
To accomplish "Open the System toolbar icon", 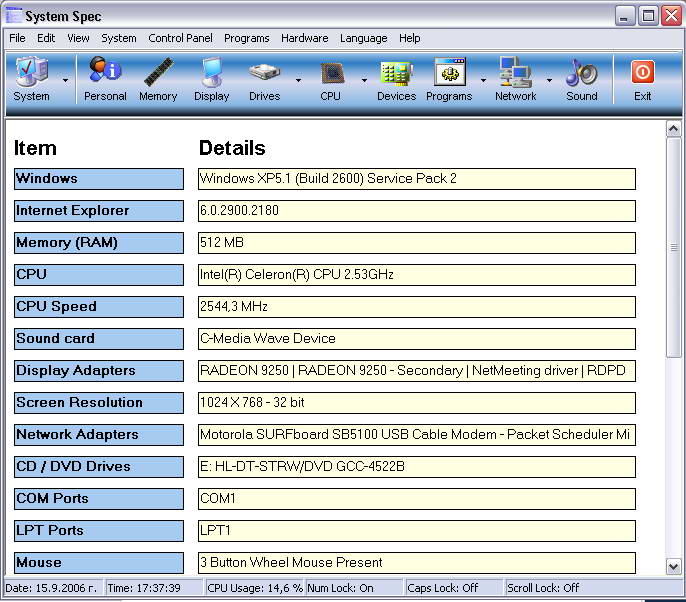I will (31, 79).
